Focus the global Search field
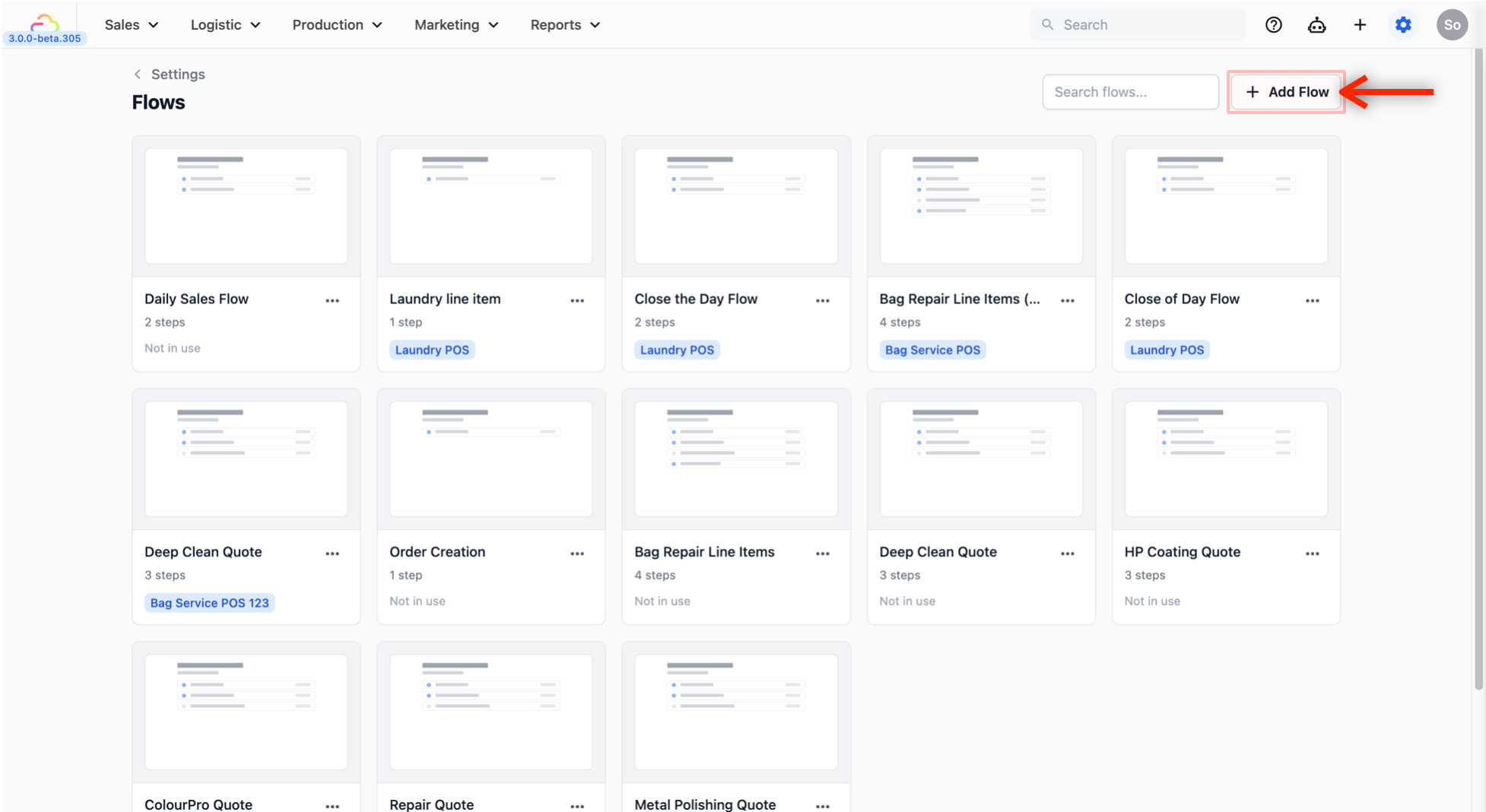1486x812 pixels. [x=1138, y=25]
